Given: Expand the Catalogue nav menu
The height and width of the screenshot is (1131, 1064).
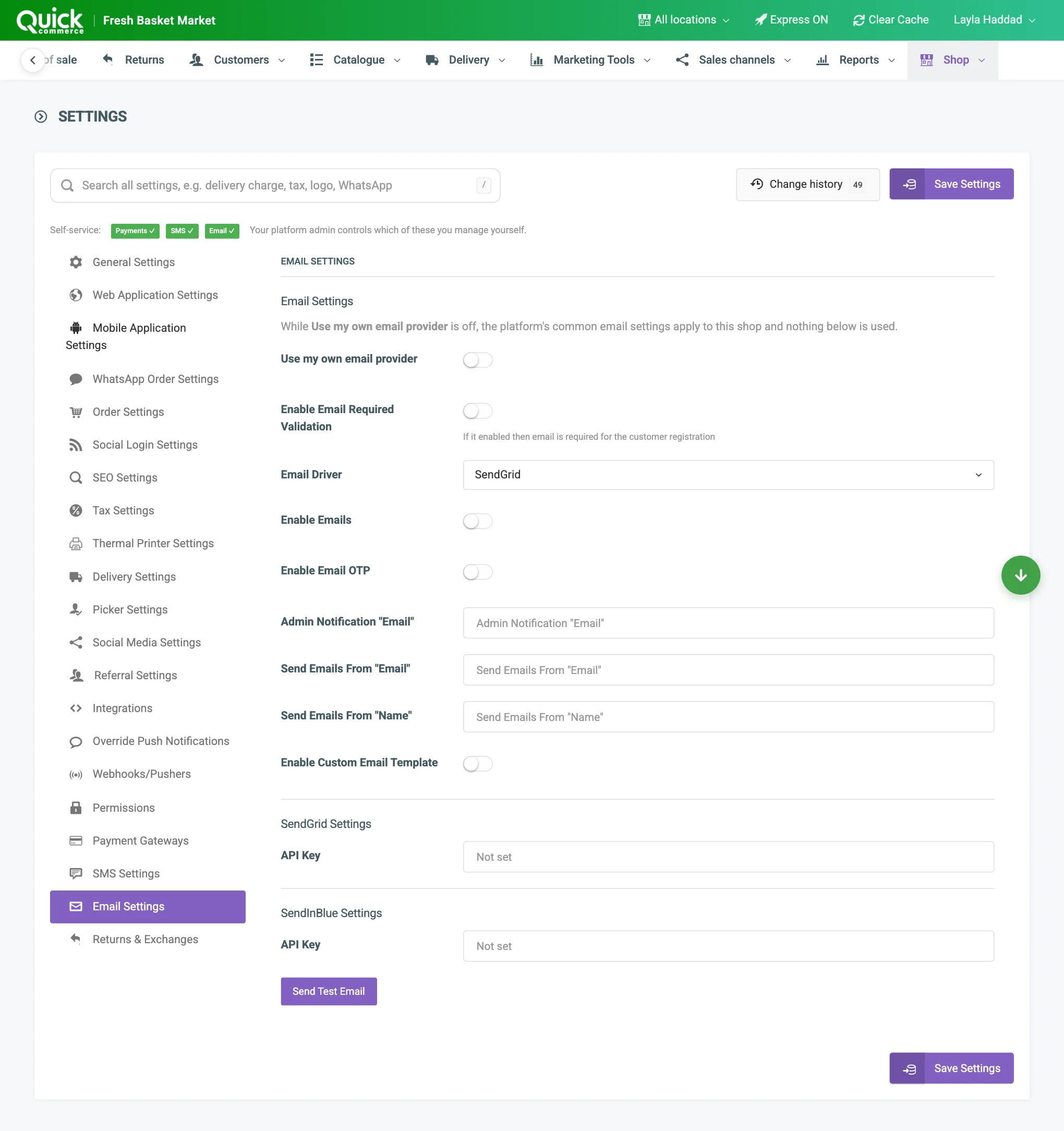Looking at the screenshot, I should click(355, 61).
